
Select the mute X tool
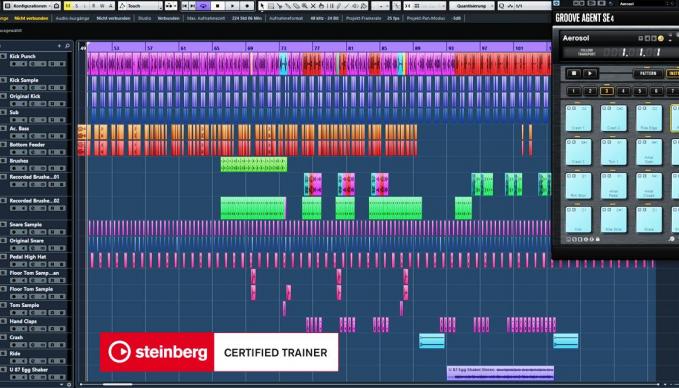tap(313, 6)
